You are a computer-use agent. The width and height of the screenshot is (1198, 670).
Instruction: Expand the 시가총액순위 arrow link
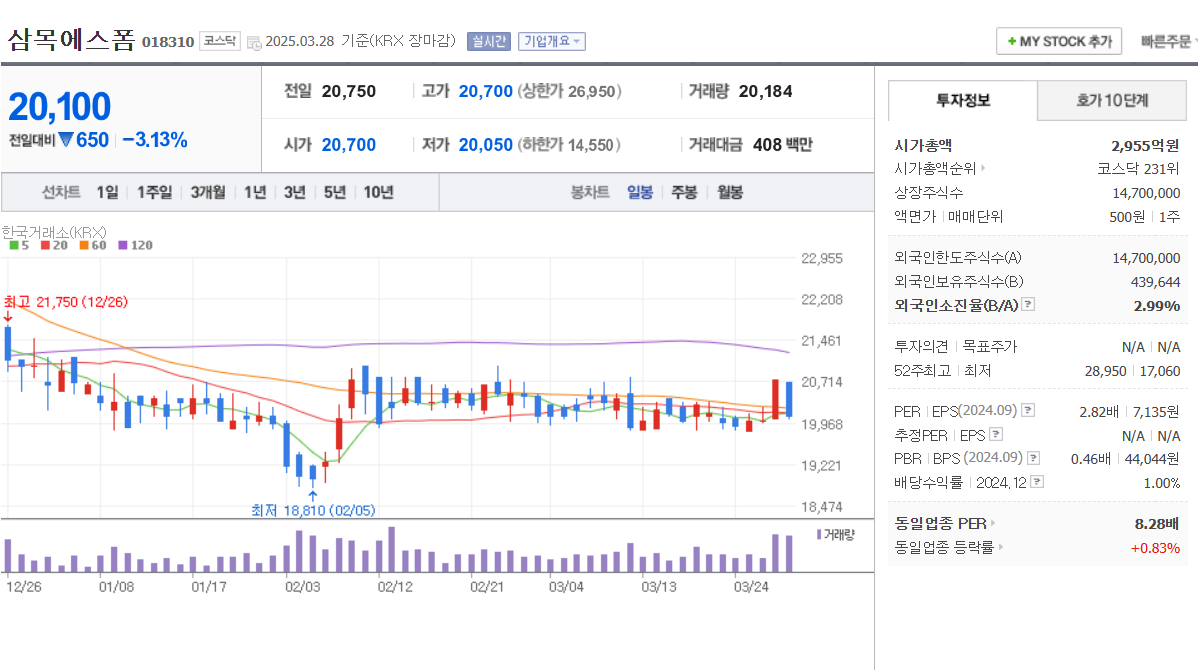pos(983,168)
